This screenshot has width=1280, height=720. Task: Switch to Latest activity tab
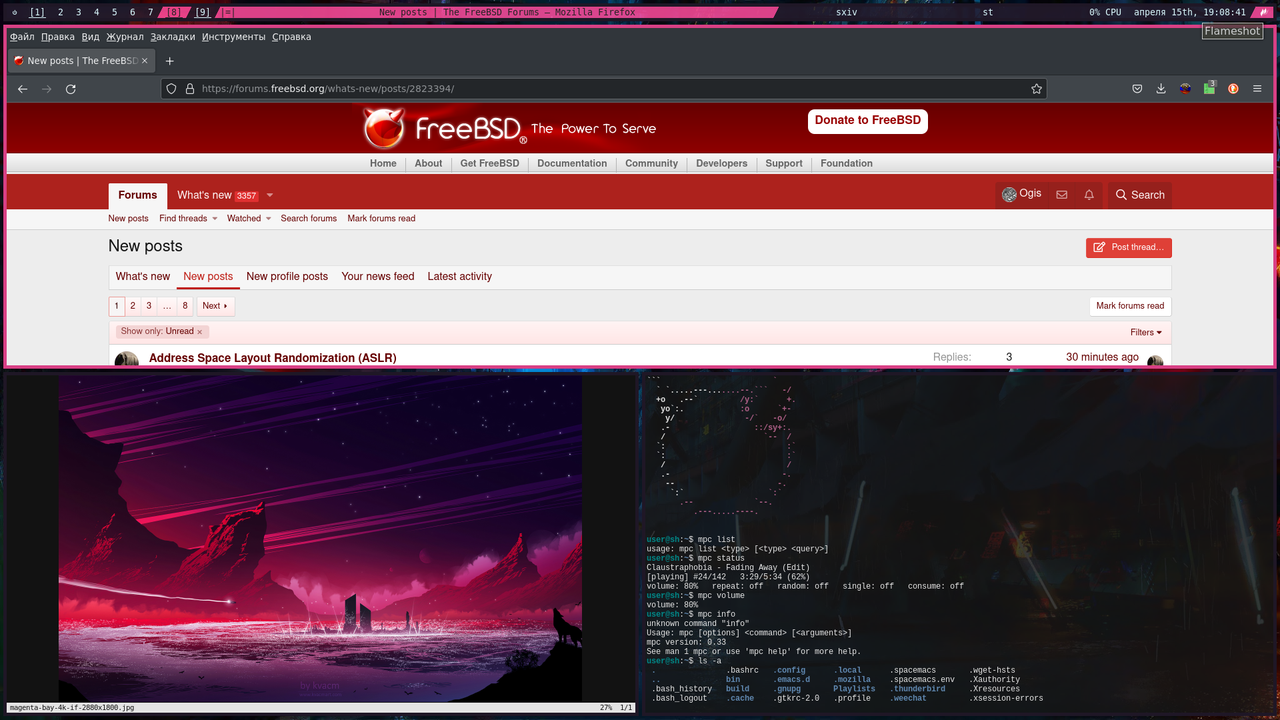[460, 277]
